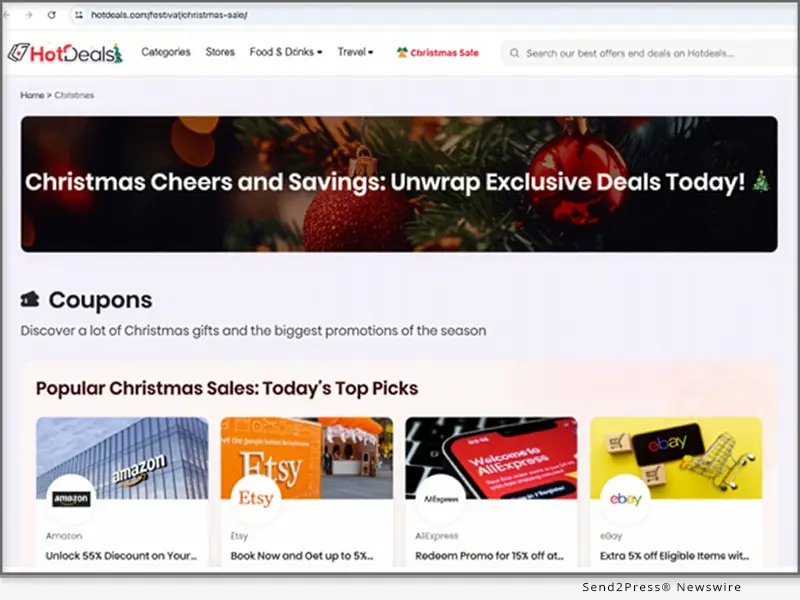Screen dimensions: 800x600
Task: Open the Amazon building thumbnail
Action: (x=122, y=458)
